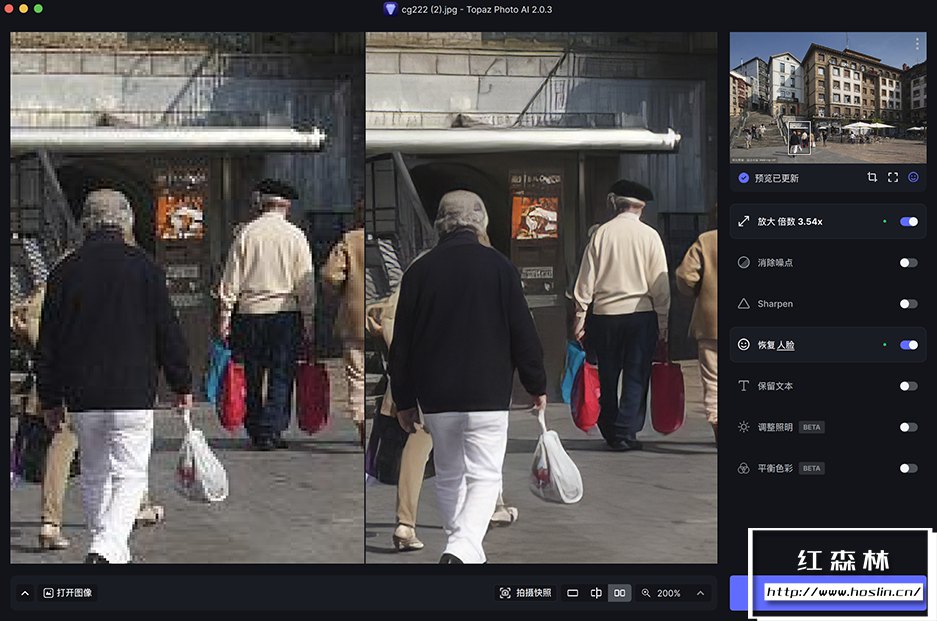
Task: Click the sun icon beside 调整照明
Action: click(743, 427)
